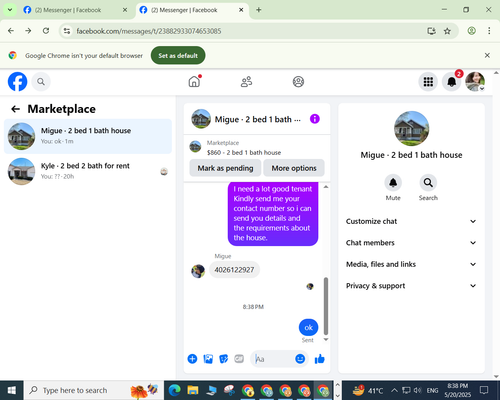Navigate back in the browser

pyautogui.click(x=11, y=31)
